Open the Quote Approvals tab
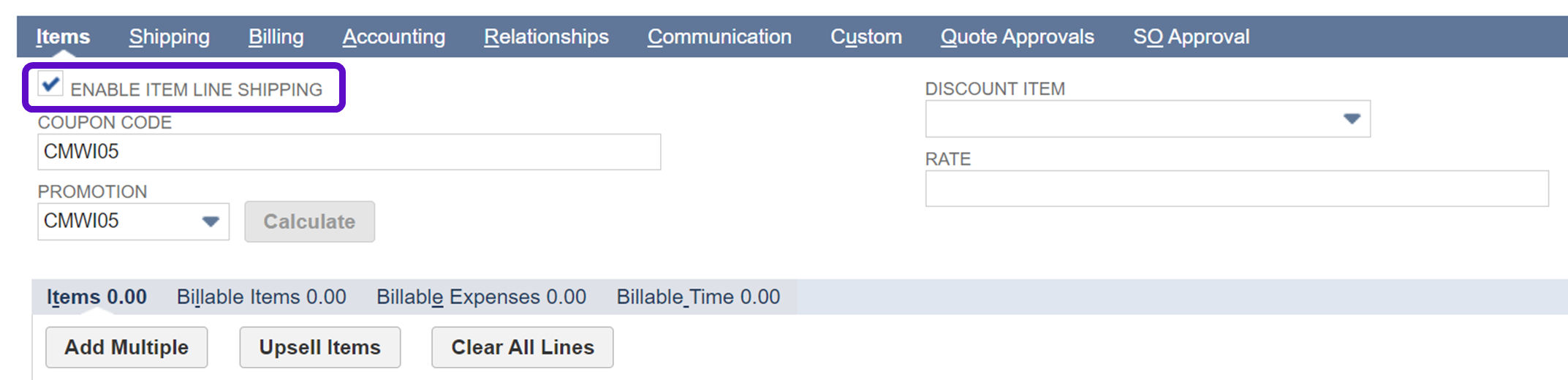The height and width of the screenshot is (380, 1568). [x=1017, y=37]
